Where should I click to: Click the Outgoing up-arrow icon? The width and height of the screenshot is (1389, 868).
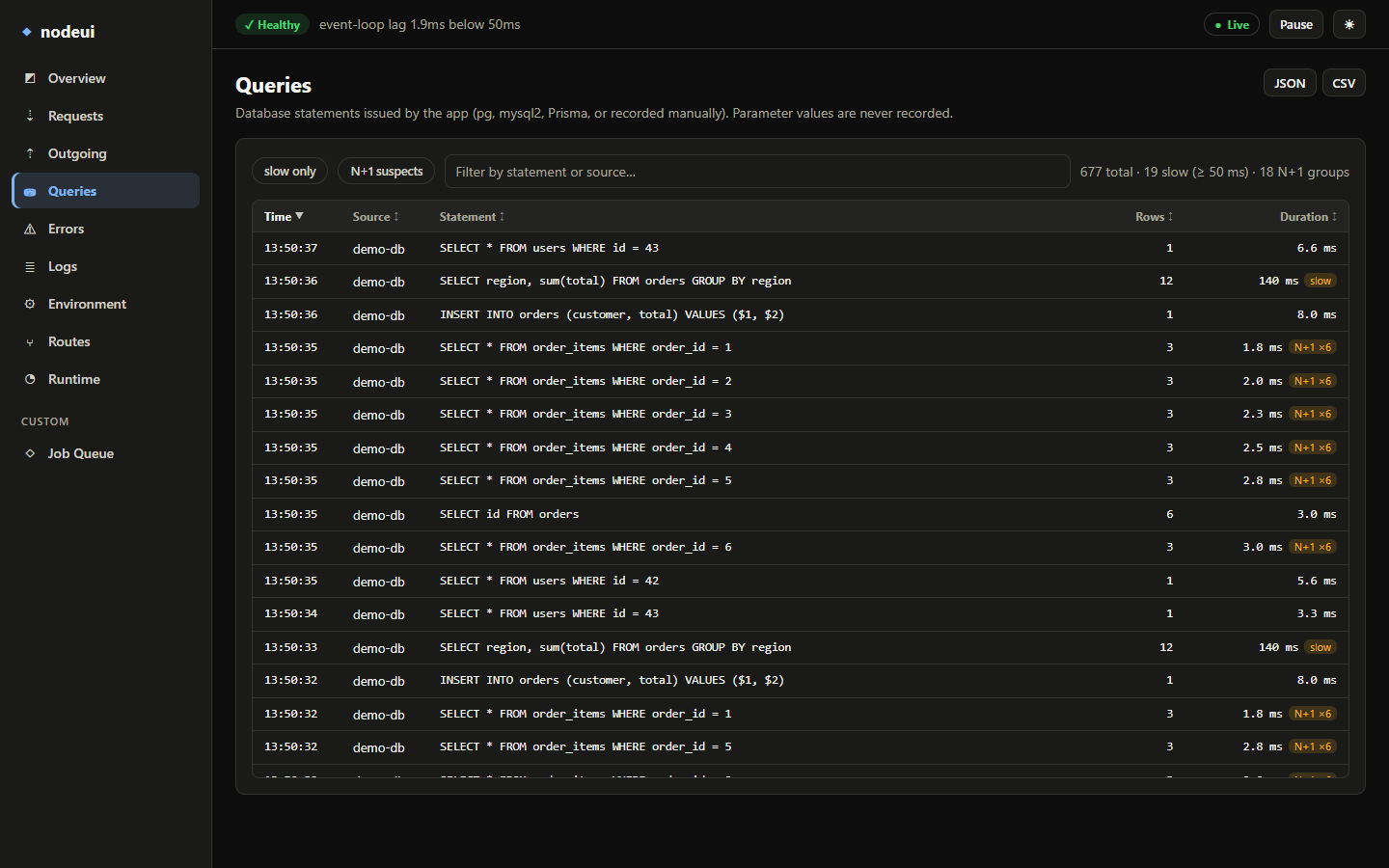30,153
